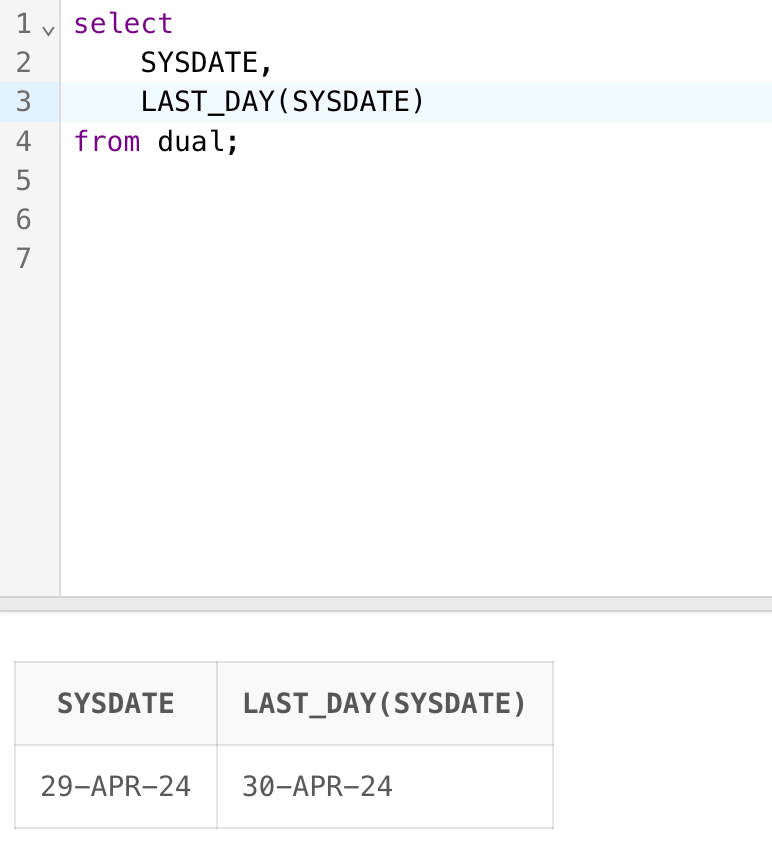This screenshot has width=772, height=856.
Task: Place cursor on the select keyword
Action: click(x=123, y=24)
